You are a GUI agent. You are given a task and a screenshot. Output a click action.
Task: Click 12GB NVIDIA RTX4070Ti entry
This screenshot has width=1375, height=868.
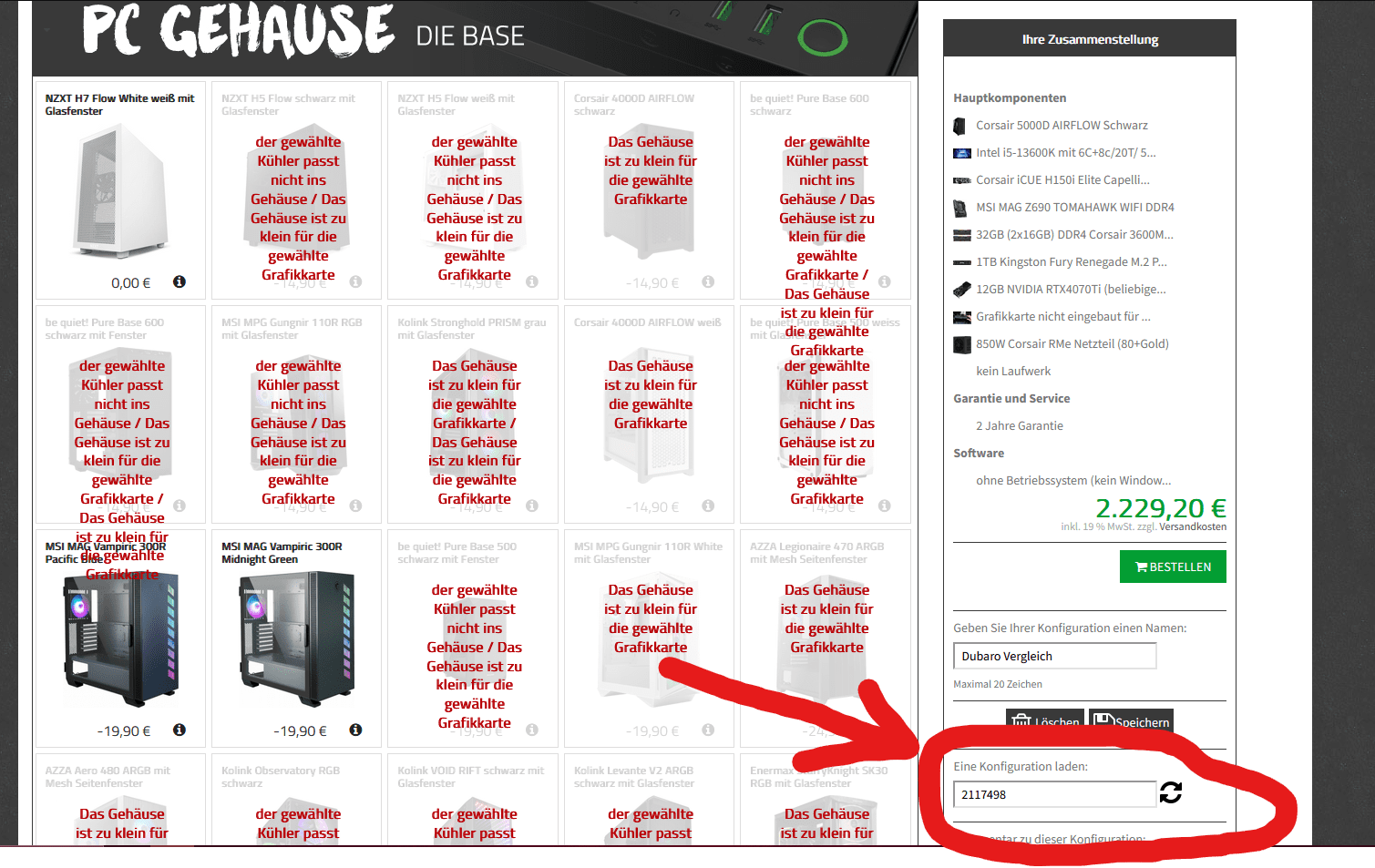[1071, 290]
